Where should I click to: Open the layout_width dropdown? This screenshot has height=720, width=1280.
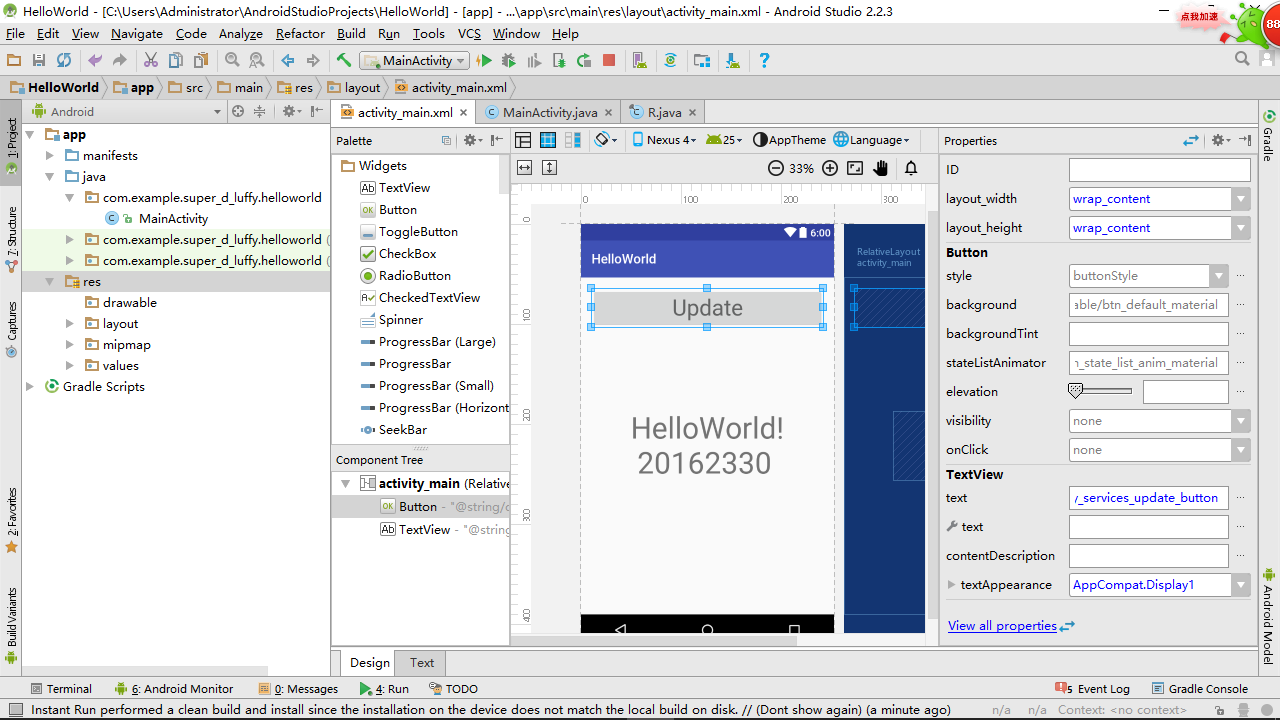pos(1241,199)
